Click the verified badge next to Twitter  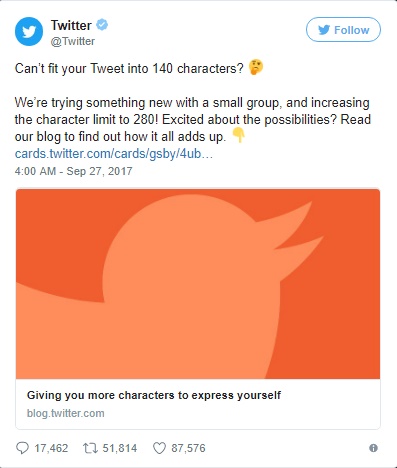pyautogui.click(x=102, y=25)
